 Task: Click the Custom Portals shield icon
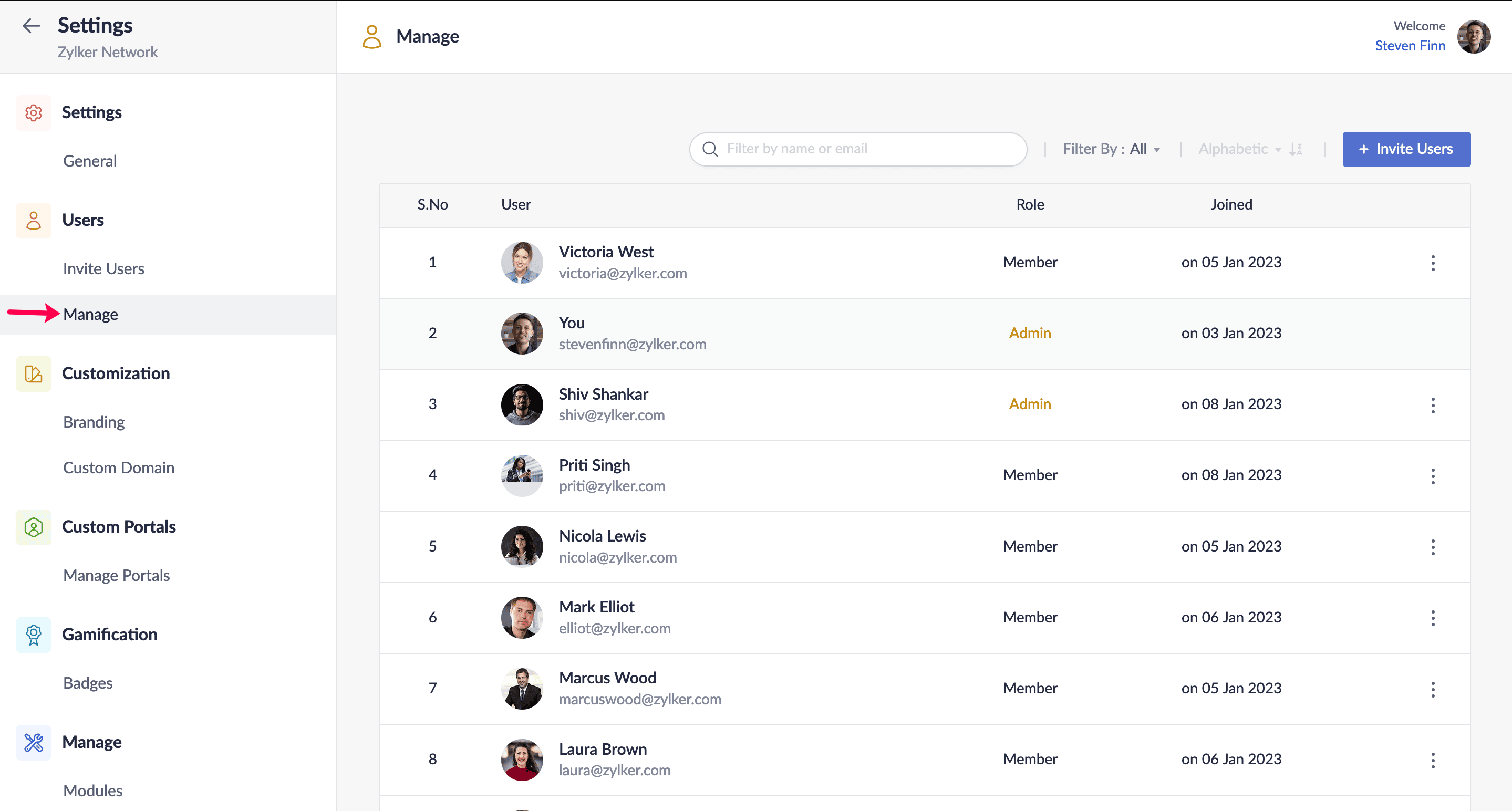tap(34, 526)
